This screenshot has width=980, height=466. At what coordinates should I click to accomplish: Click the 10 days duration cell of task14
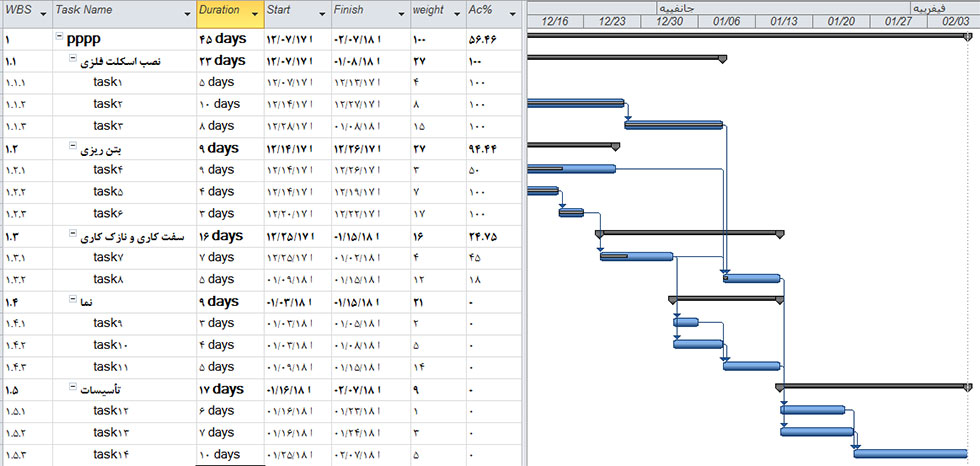tap(230, 454)
